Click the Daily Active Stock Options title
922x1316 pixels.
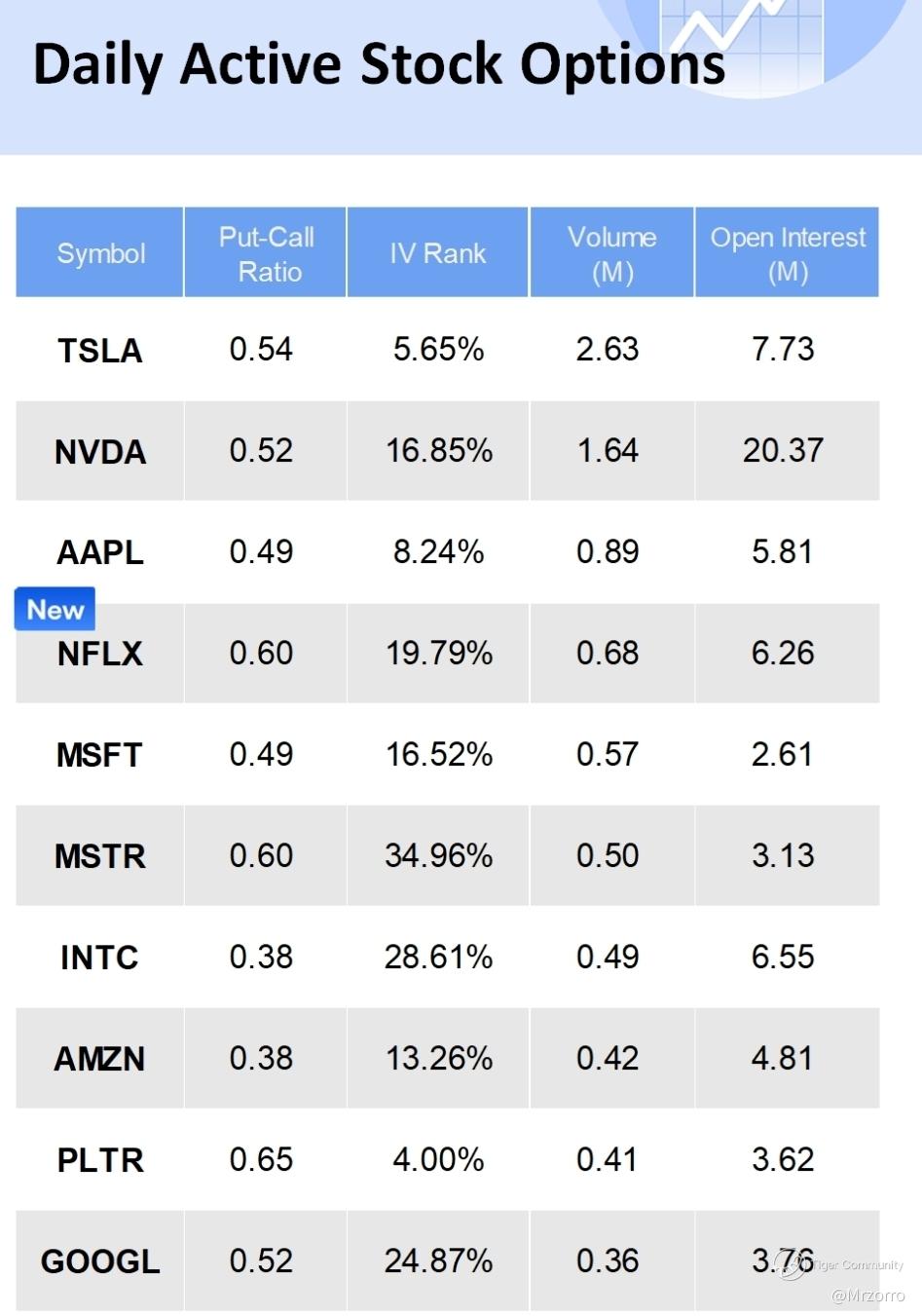click(379, 65)
